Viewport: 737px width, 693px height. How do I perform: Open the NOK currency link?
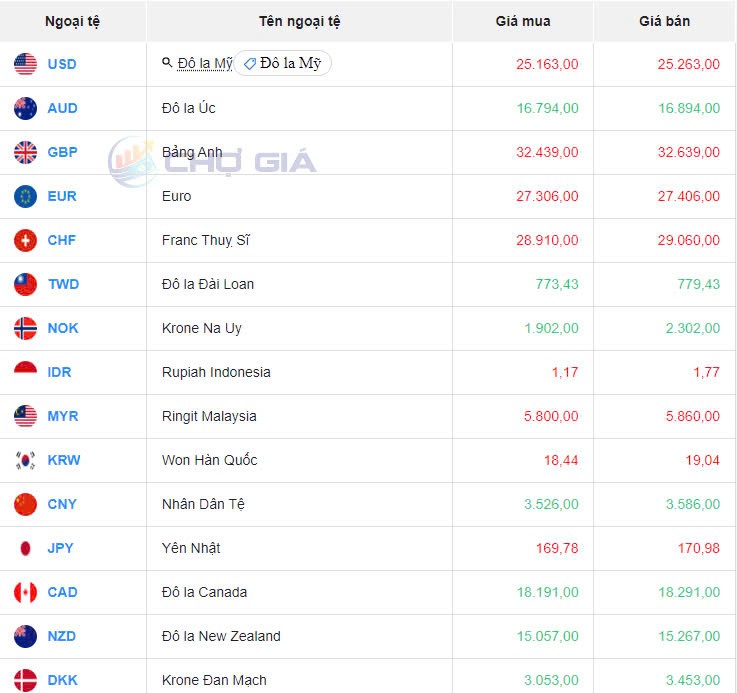[x=63, y=328]
